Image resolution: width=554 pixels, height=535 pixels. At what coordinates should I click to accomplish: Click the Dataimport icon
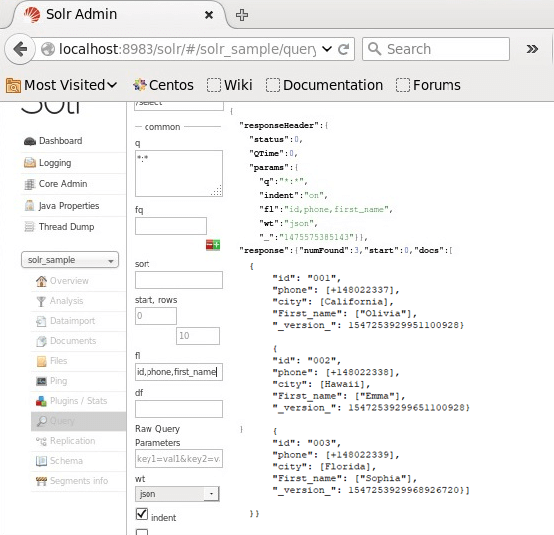[x=41, y=321]
